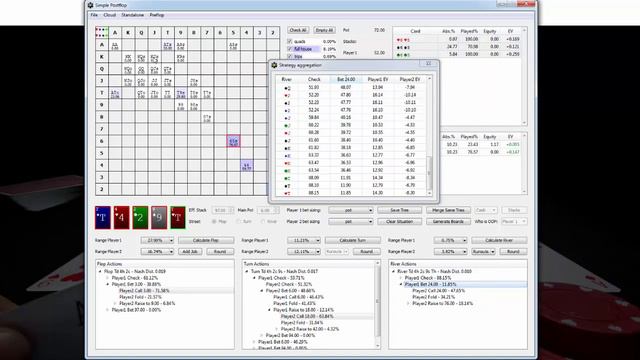This screenshot has width=640, height=360.
Task: Sort by Player1 EV column header
Action: (378, 79)
